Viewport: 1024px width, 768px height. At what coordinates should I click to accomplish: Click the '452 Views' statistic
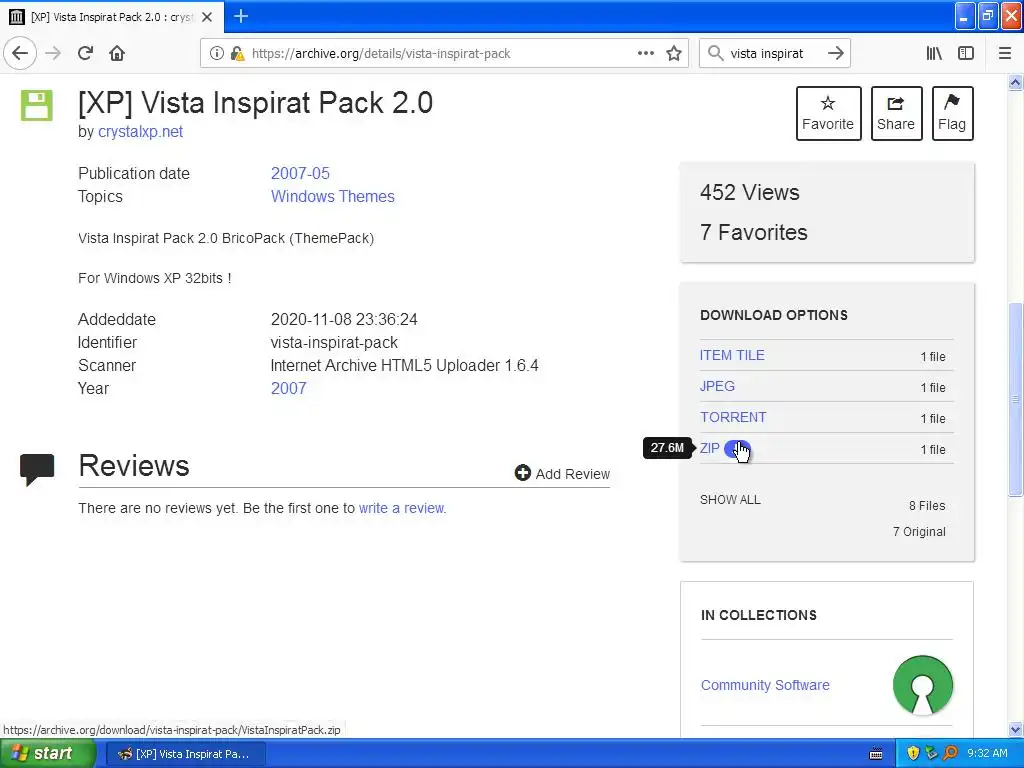750,193
